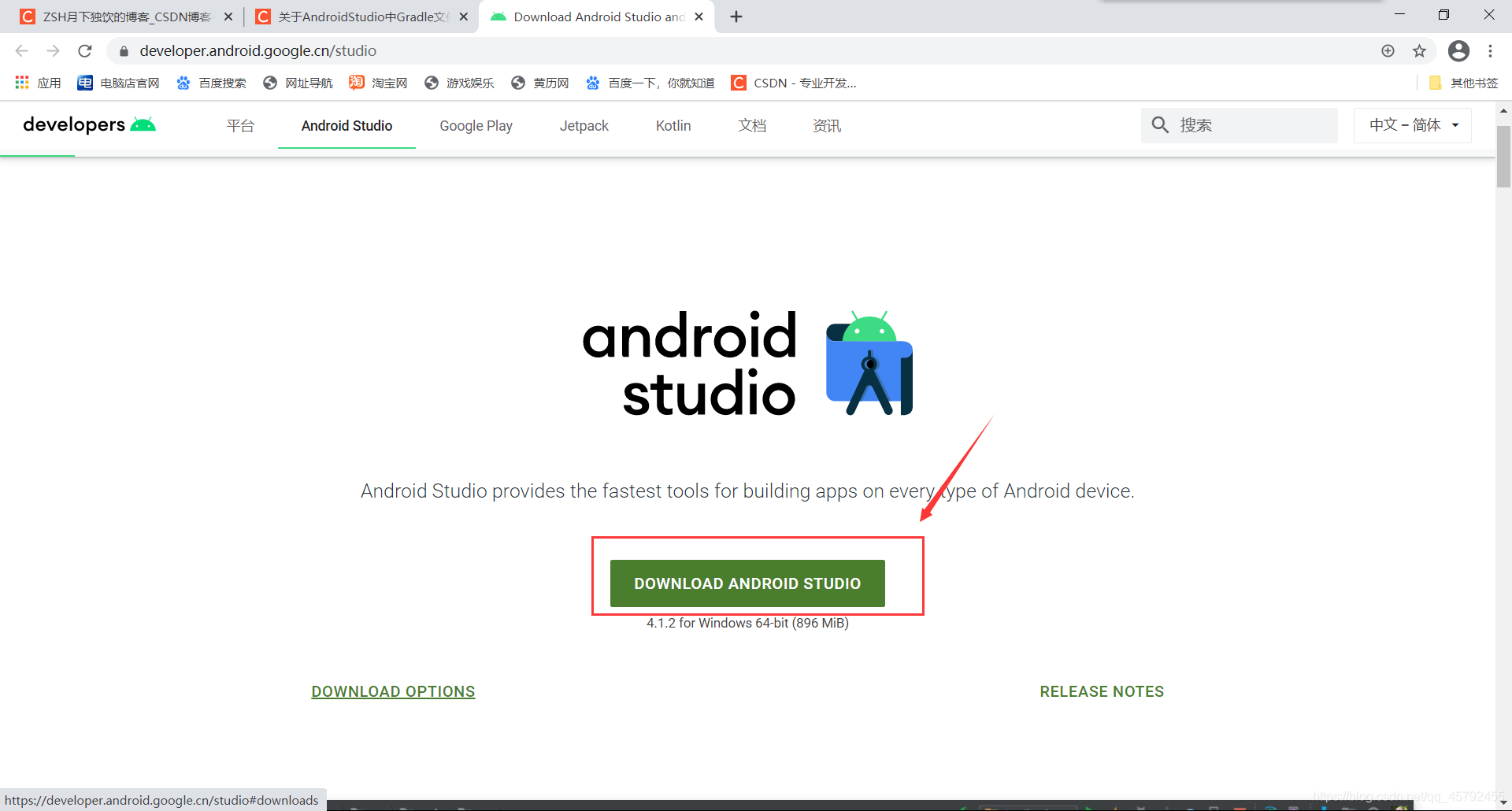
Task: Open the 淘宝网 bookmark
Action: pos(378,83)
